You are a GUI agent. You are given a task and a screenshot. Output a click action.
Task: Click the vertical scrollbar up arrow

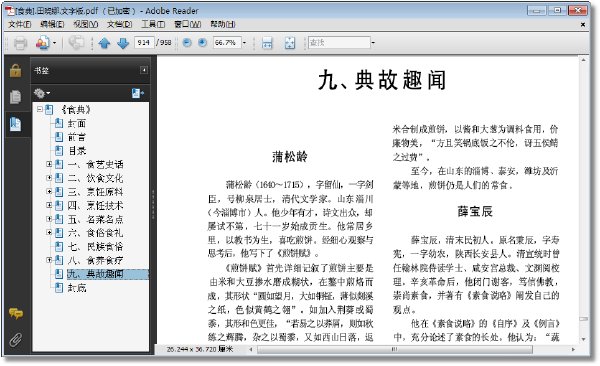pos(583,60)
